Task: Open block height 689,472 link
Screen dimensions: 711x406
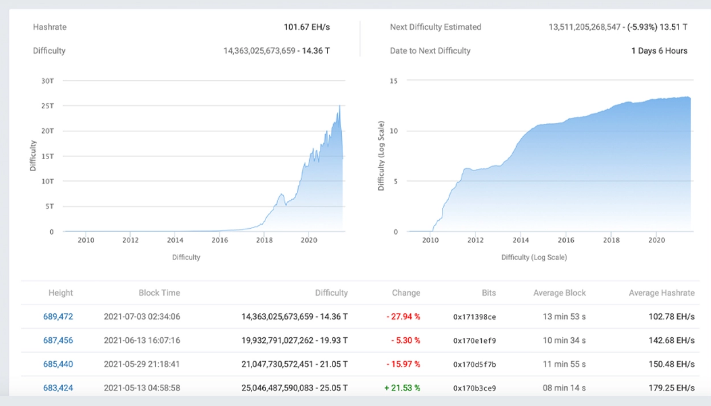Action: [x=58, y=316]
